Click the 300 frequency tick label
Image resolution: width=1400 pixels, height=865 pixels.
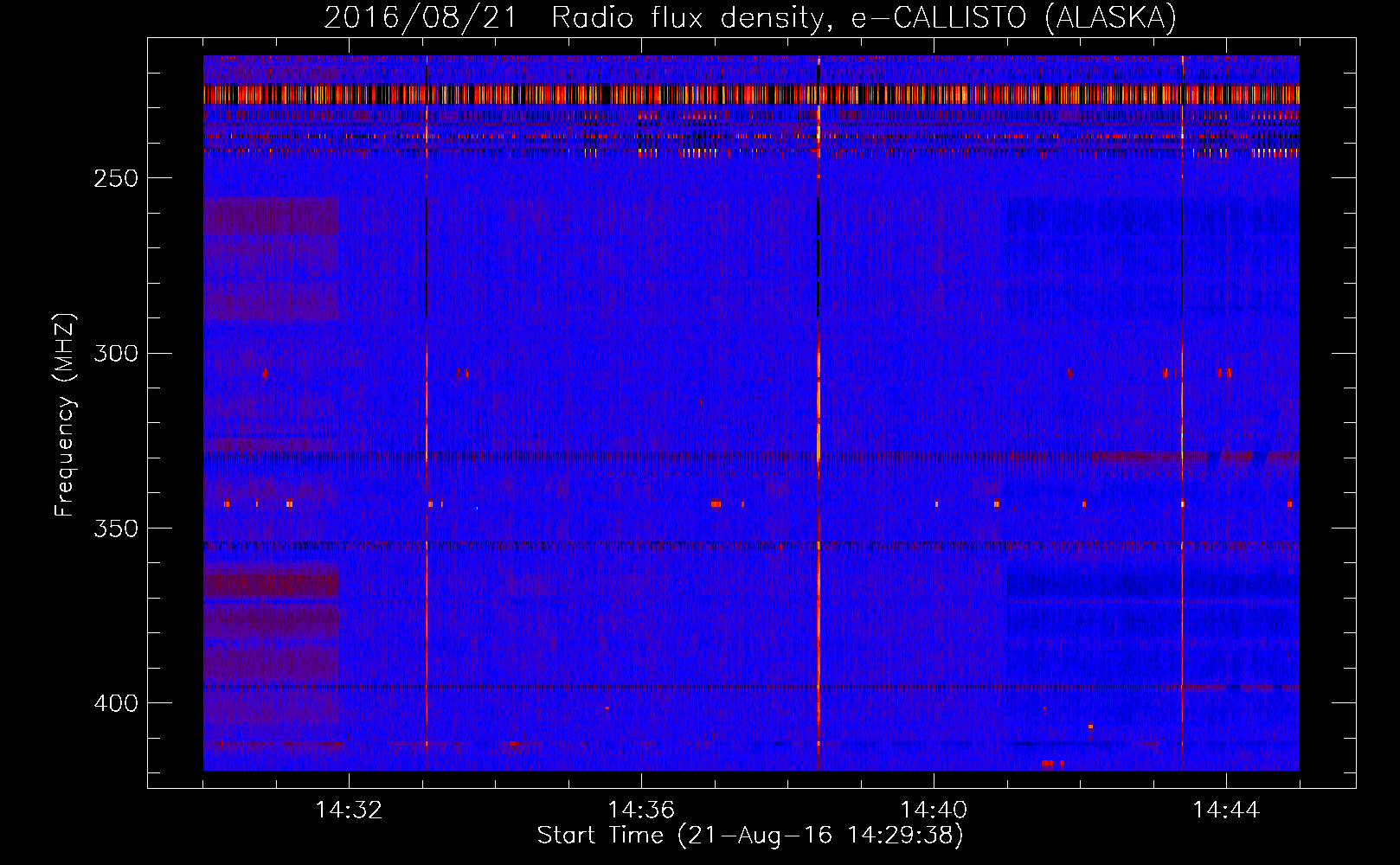(116, 353)
